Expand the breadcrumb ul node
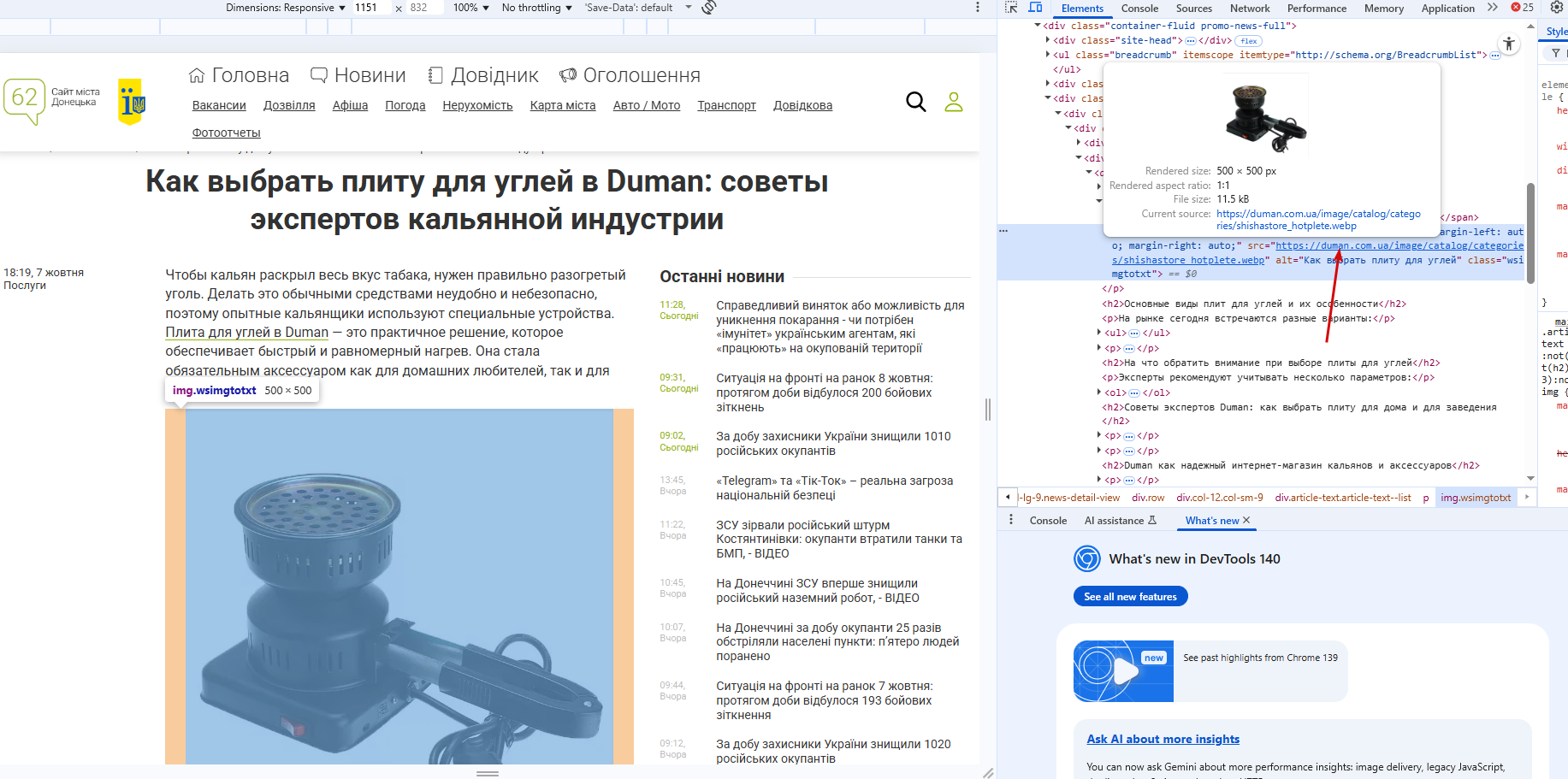The height and width of the screenshot is (779, 1568). click(1048, 55)
